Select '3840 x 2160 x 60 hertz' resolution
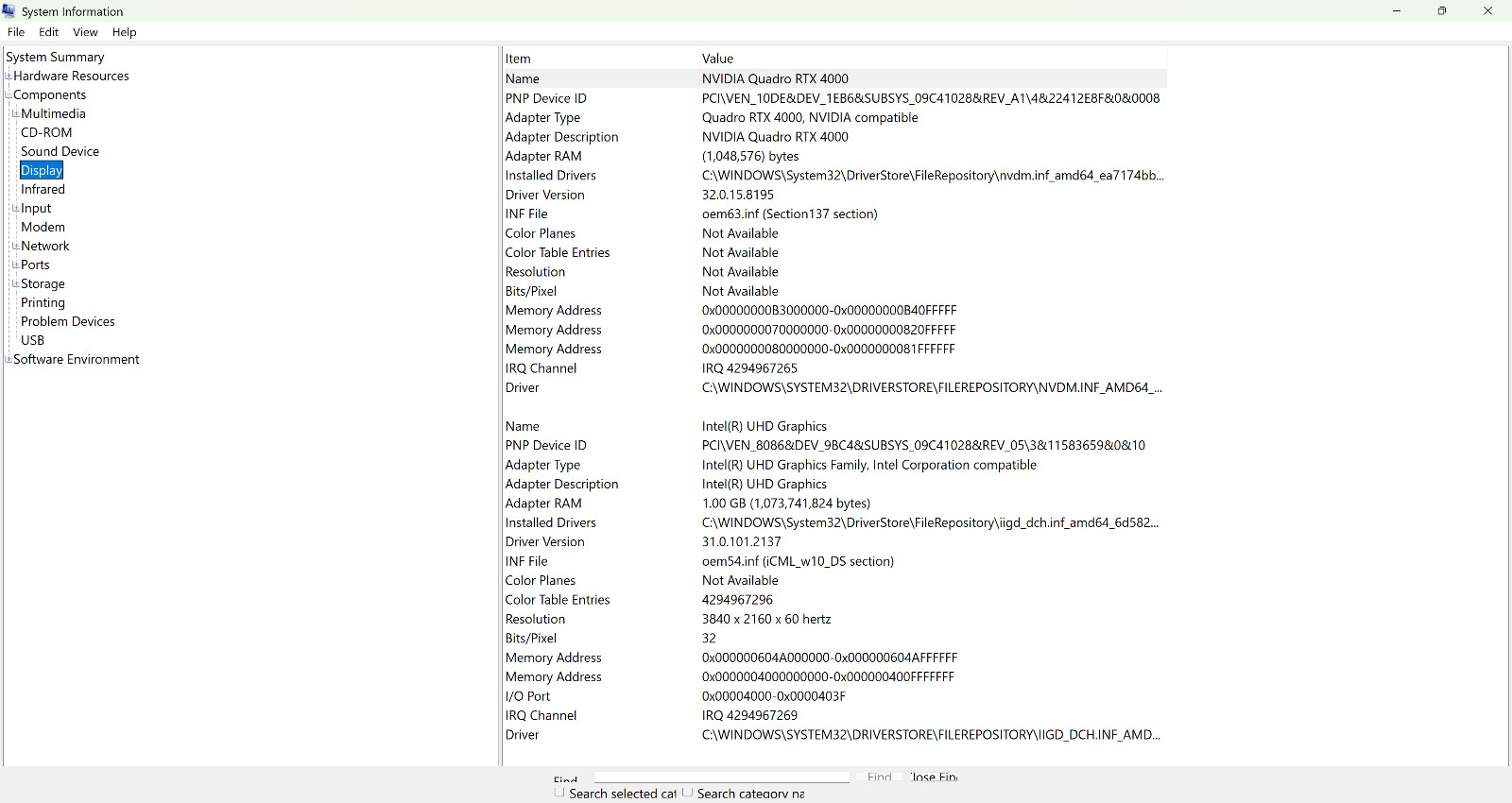 click(766, 620)
